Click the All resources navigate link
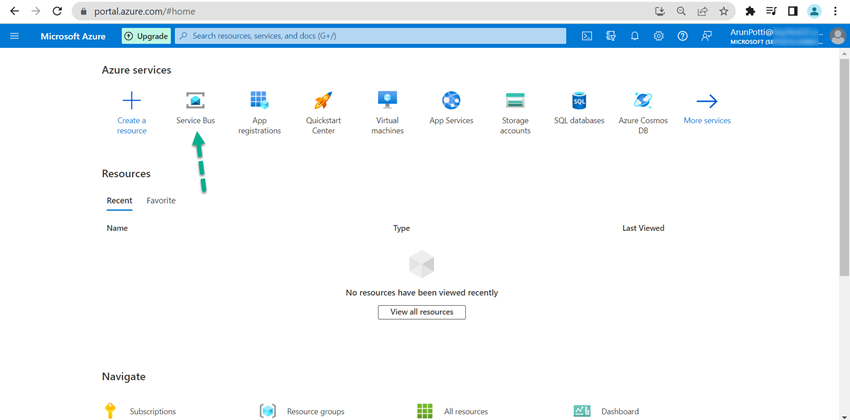 (466, 411)
